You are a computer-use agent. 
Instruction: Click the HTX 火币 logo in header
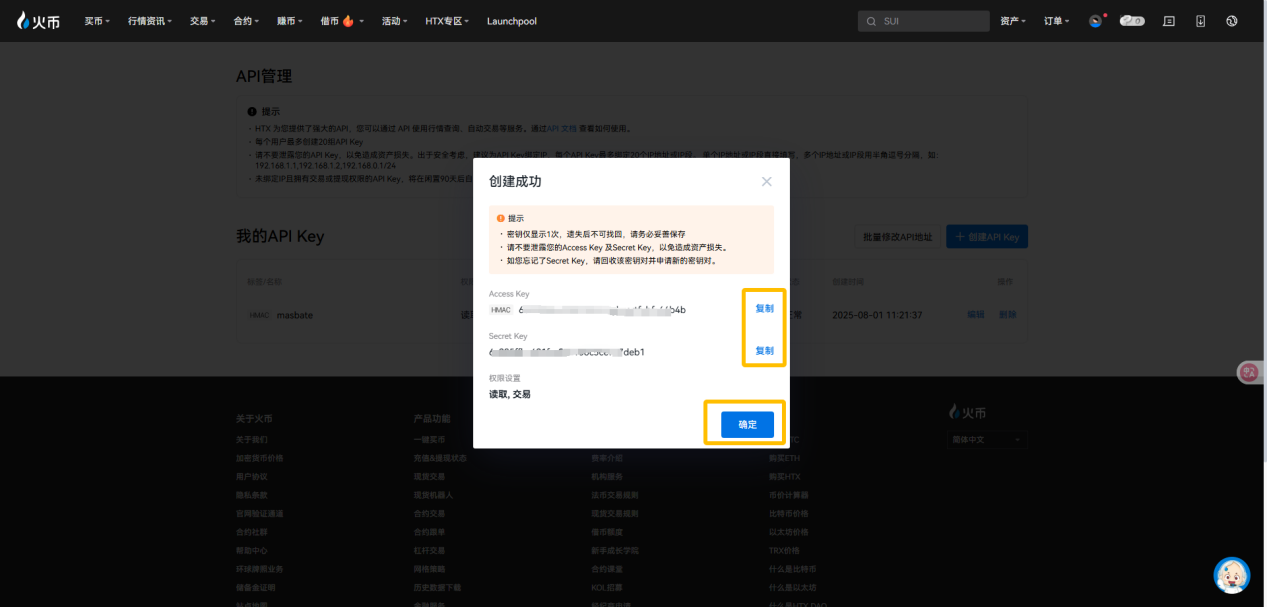pos(38,20)
